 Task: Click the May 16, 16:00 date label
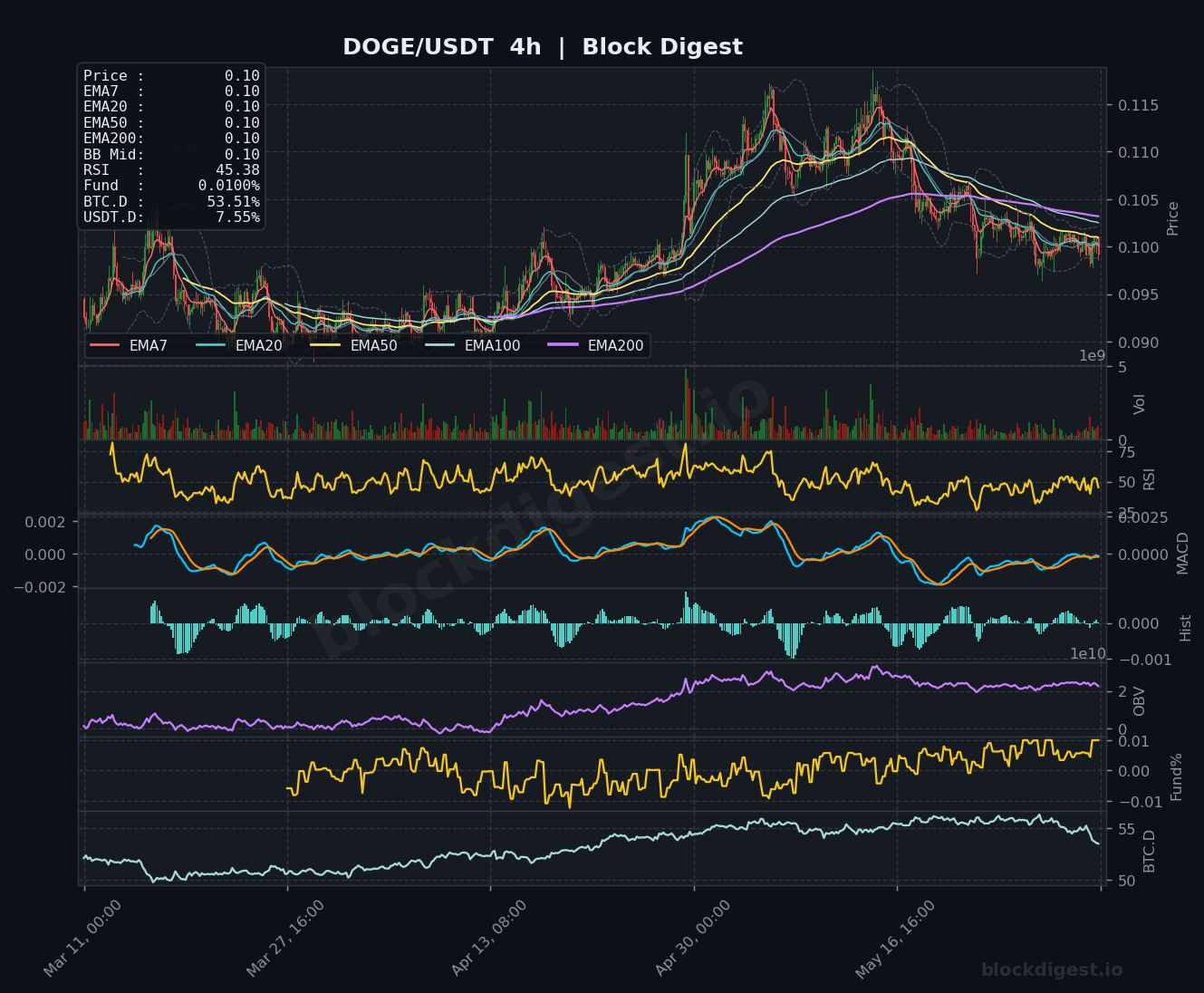pos(895,940)
